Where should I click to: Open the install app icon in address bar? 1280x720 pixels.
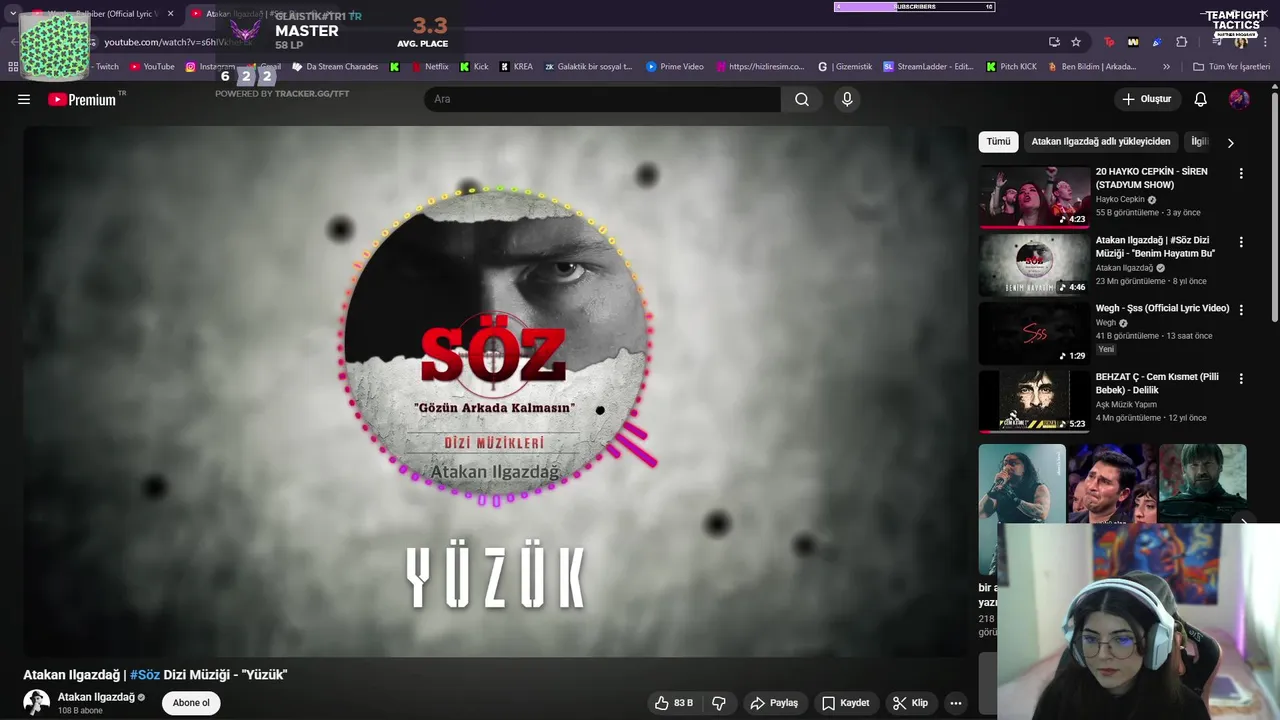point(1054,42)
